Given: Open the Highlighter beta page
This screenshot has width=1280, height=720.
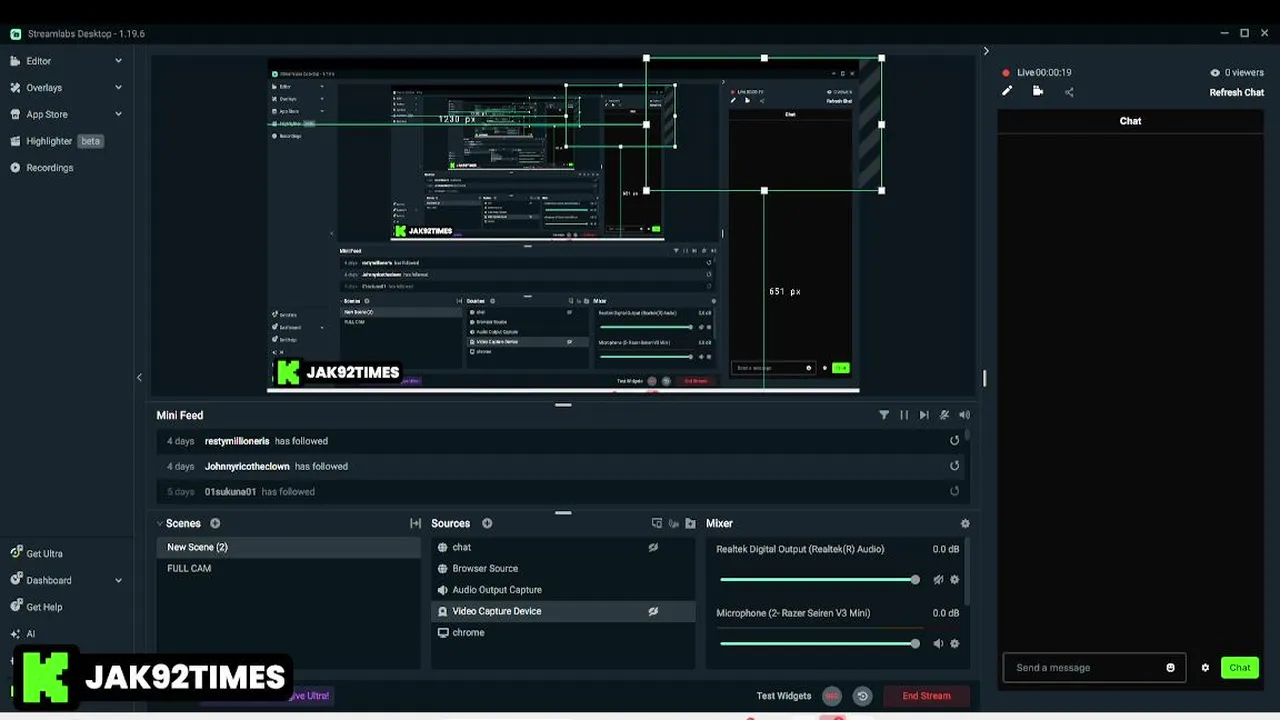Looking at the screenshot, I should pos(56,141).
